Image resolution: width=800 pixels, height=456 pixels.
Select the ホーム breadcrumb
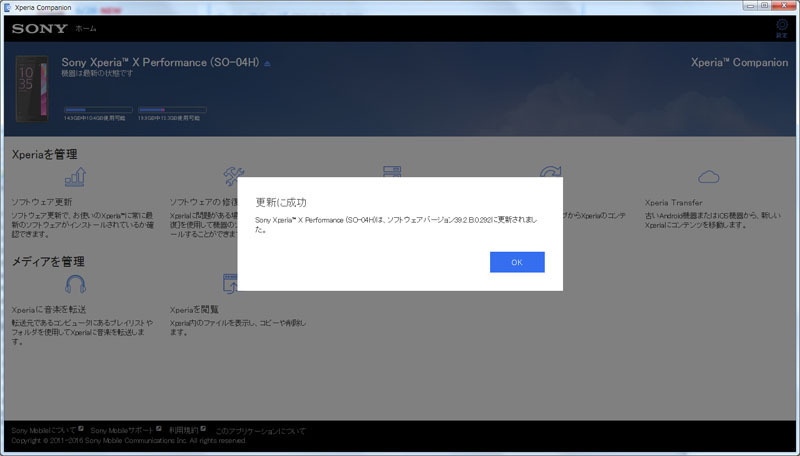click(86, 29)
